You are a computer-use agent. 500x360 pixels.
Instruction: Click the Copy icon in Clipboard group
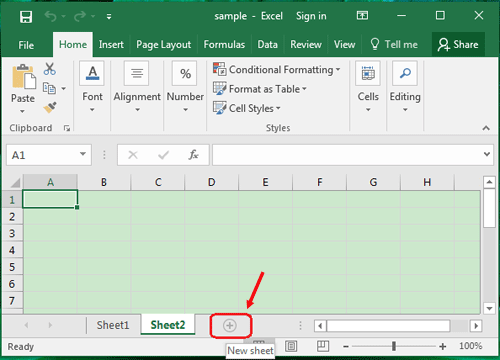[x=49, y=88]
